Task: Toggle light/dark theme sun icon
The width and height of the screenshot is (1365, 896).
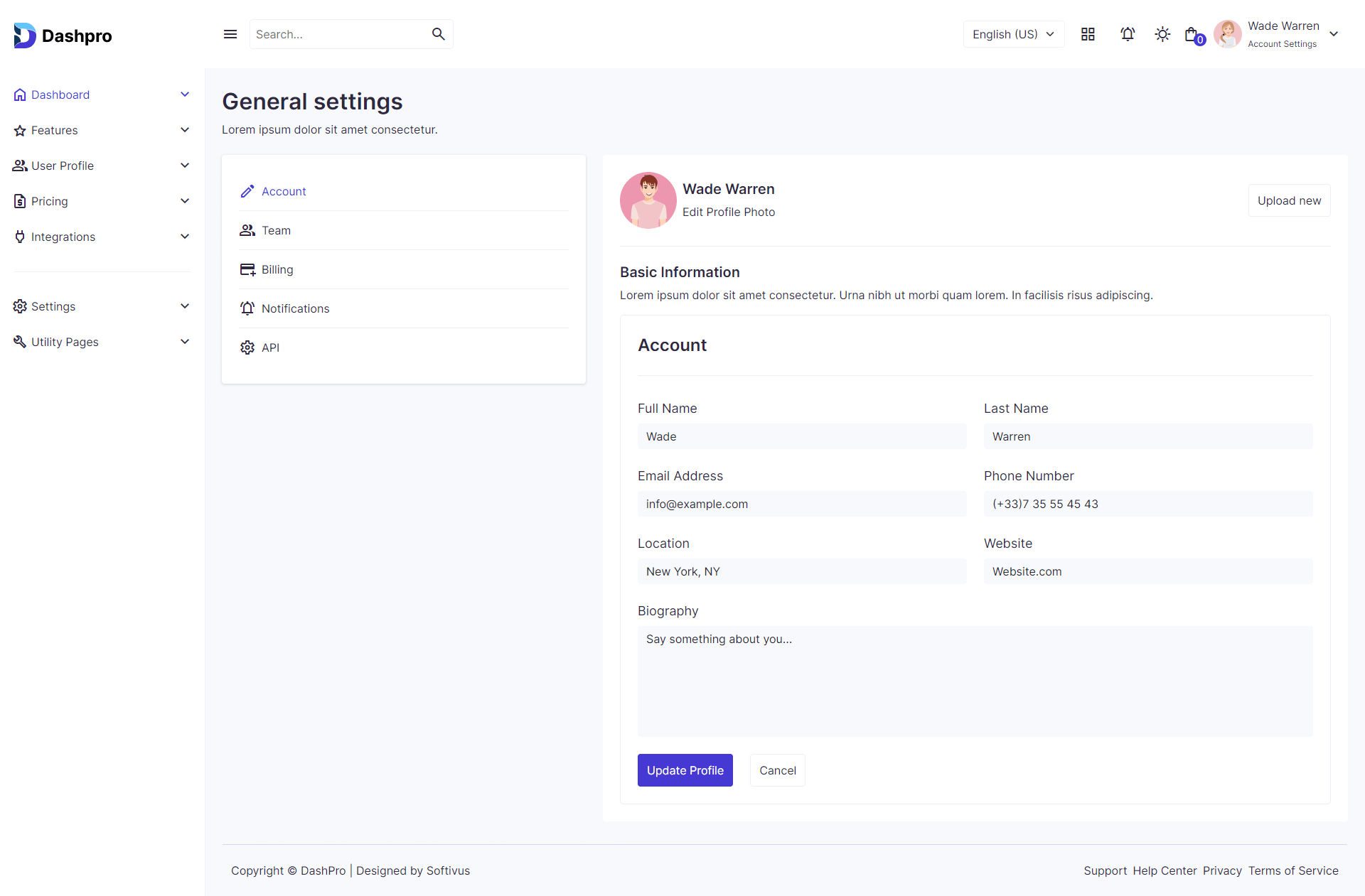Action: (1162, 34)
